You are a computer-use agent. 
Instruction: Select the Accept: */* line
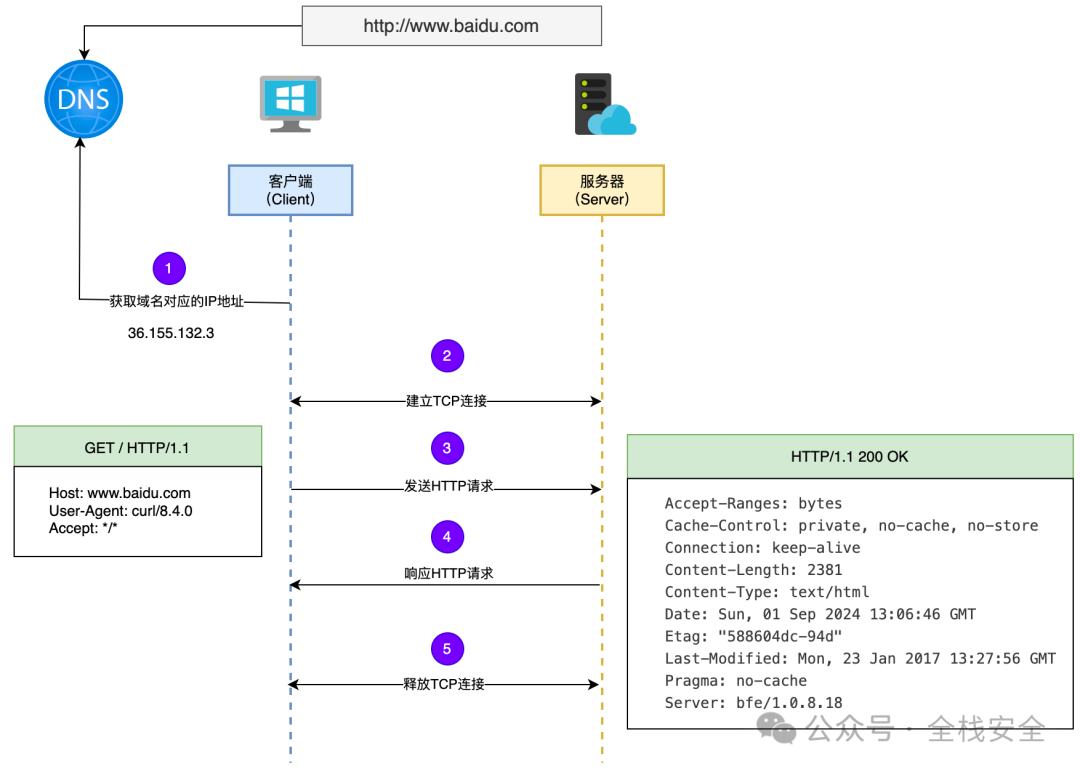tap(83, 528)
